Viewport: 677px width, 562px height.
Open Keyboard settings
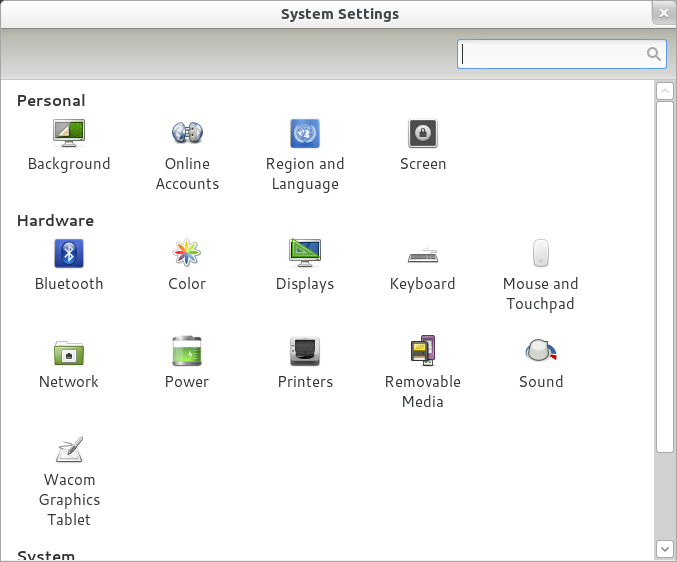click(423, 265)
